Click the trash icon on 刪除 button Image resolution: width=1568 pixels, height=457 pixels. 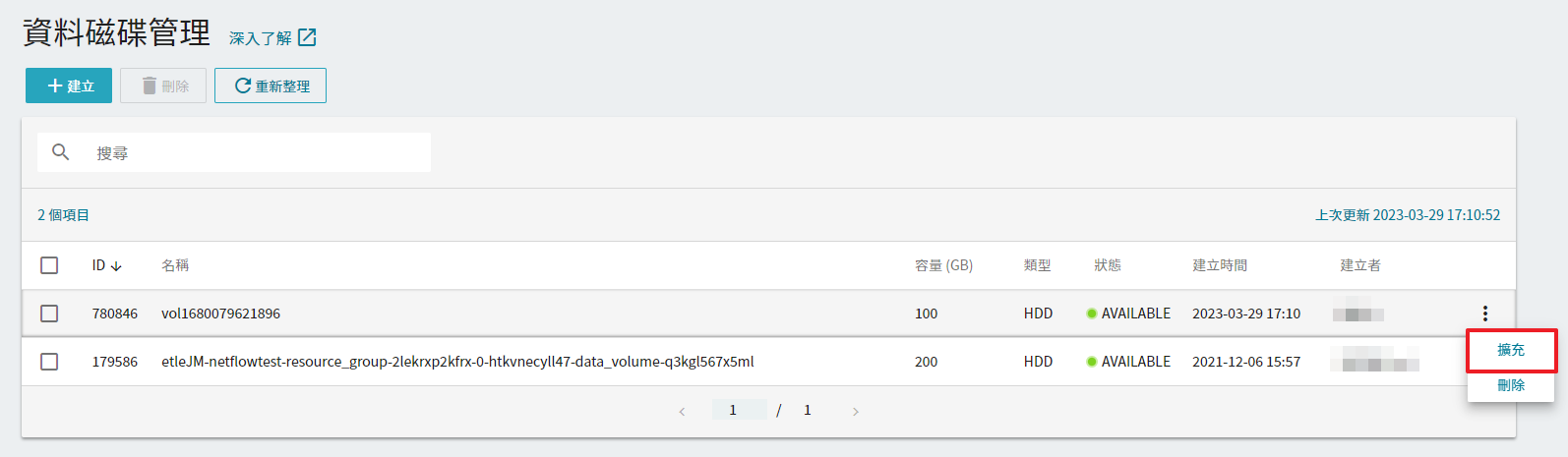coord(149,86)
